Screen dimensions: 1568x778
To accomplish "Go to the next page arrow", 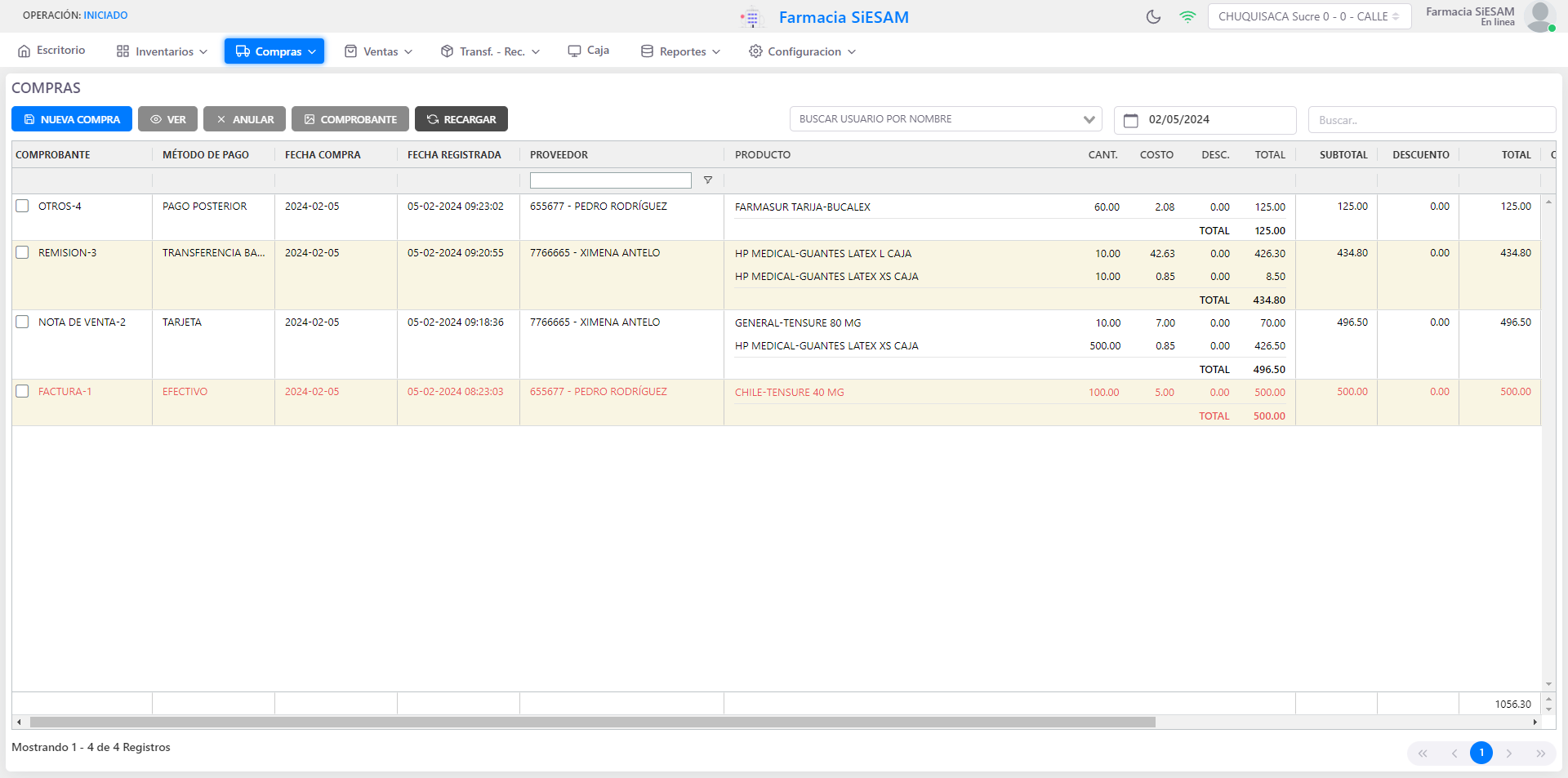I will click(1509, 754).
